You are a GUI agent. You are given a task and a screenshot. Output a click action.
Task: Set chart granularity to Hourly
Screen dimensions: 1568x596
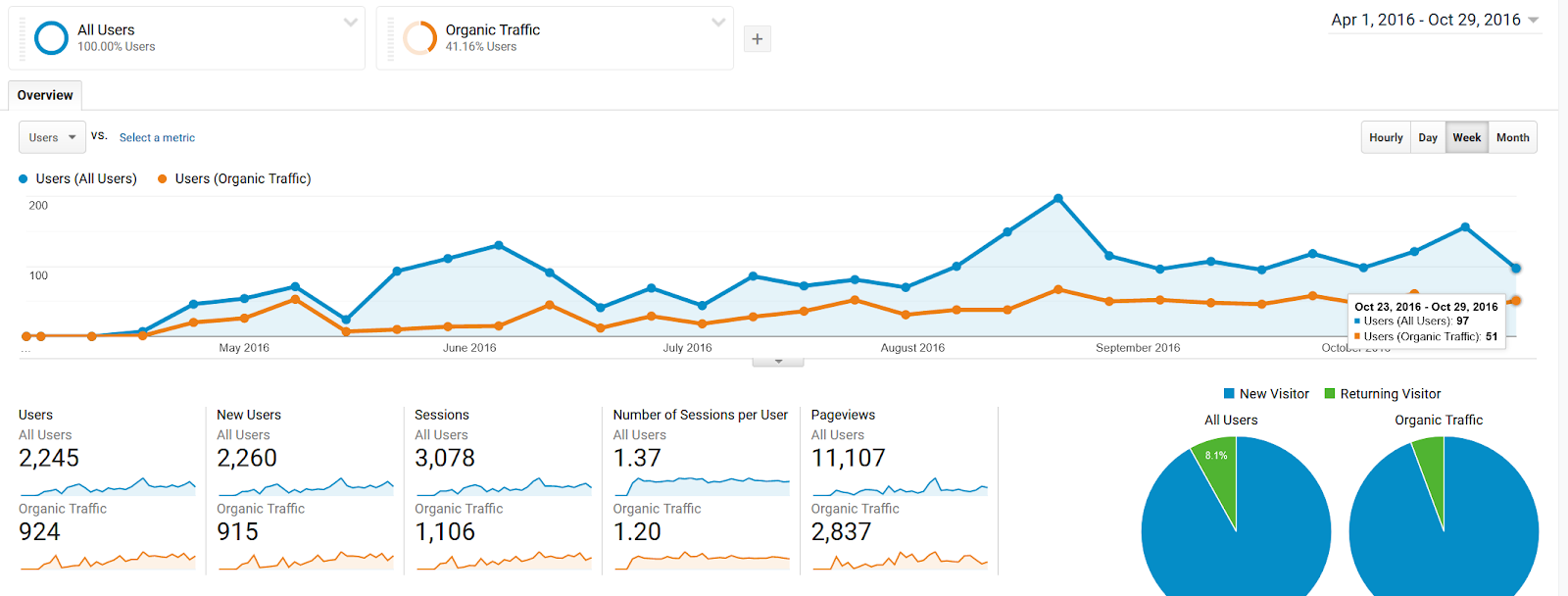pos(1386,137)
